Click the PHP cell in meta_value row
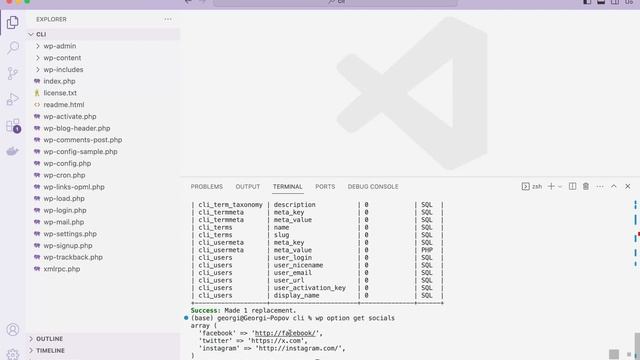Viewport: 640px width, 360px height. (427, 250)
